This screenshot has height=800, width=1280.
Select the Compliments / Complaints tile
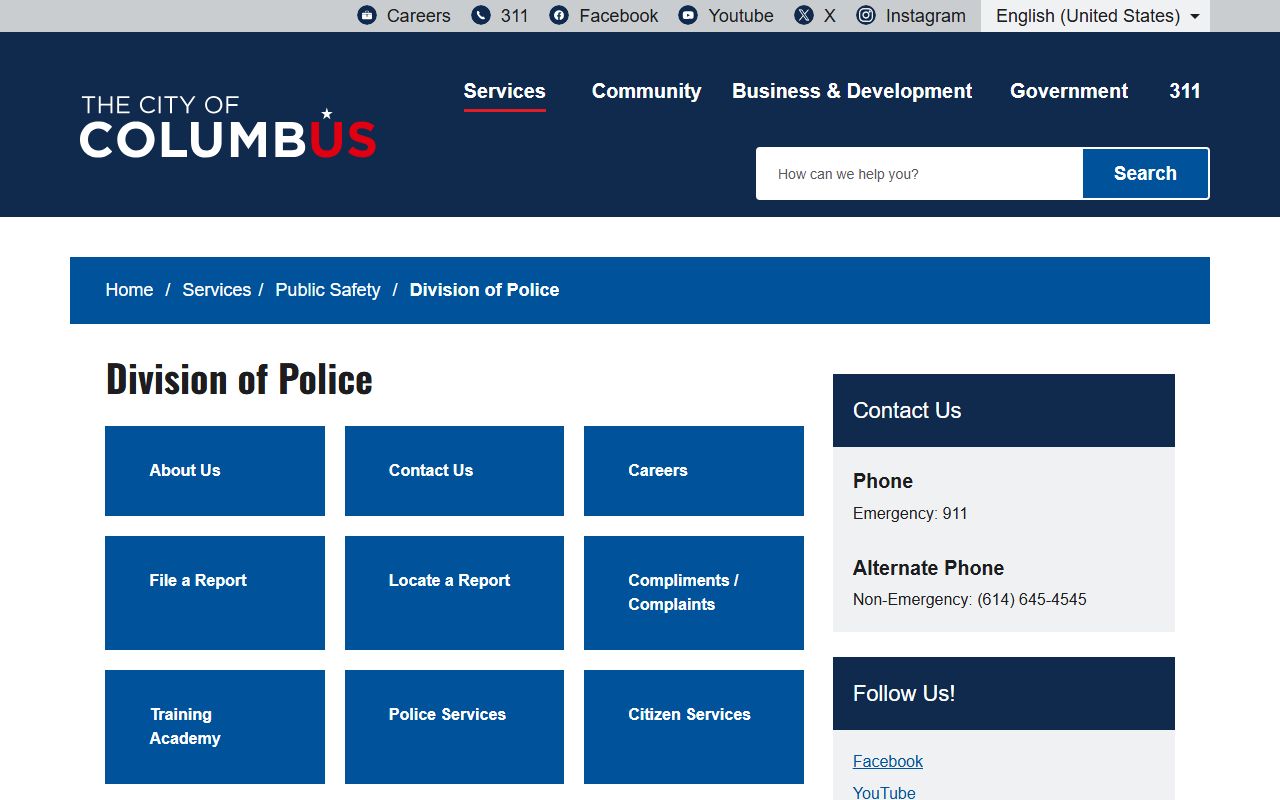(693, 592)
